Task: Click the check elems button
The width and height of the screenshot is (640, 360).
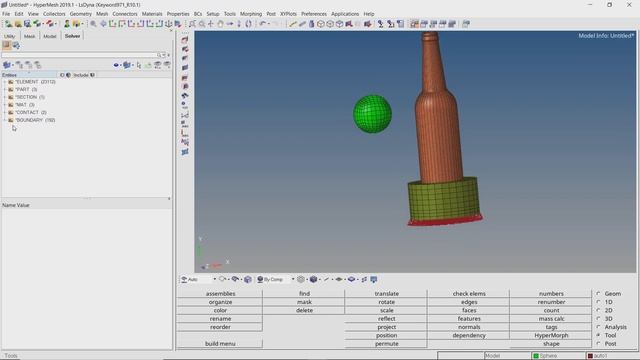Action: coord(469,293)
